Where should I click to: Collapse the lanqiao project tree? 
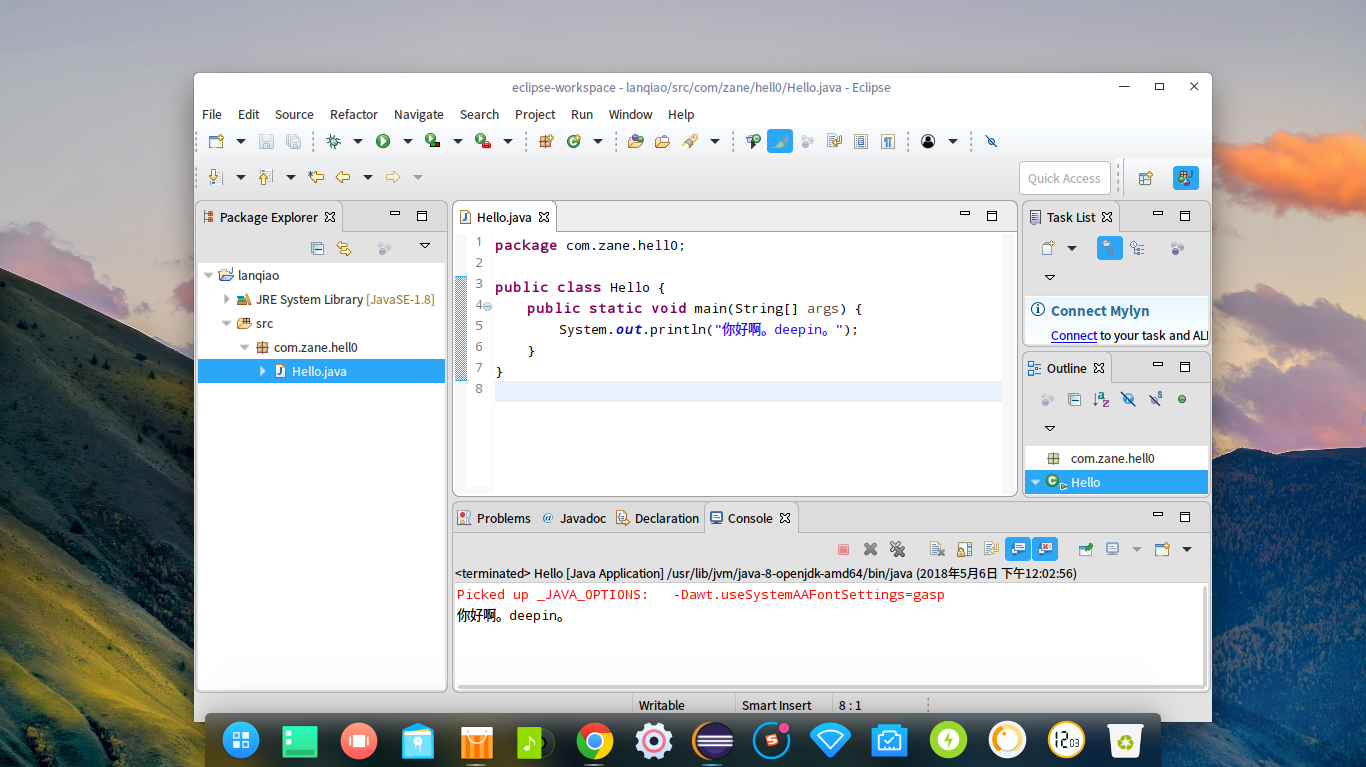point(209,275)
